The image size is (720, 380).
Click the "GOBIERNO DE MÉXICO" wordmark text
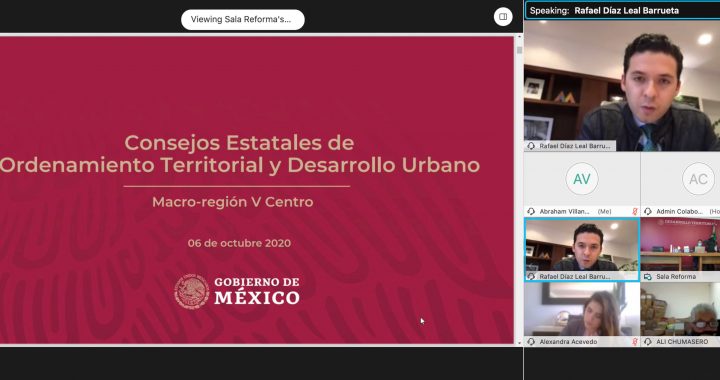(x=257, y=291)
